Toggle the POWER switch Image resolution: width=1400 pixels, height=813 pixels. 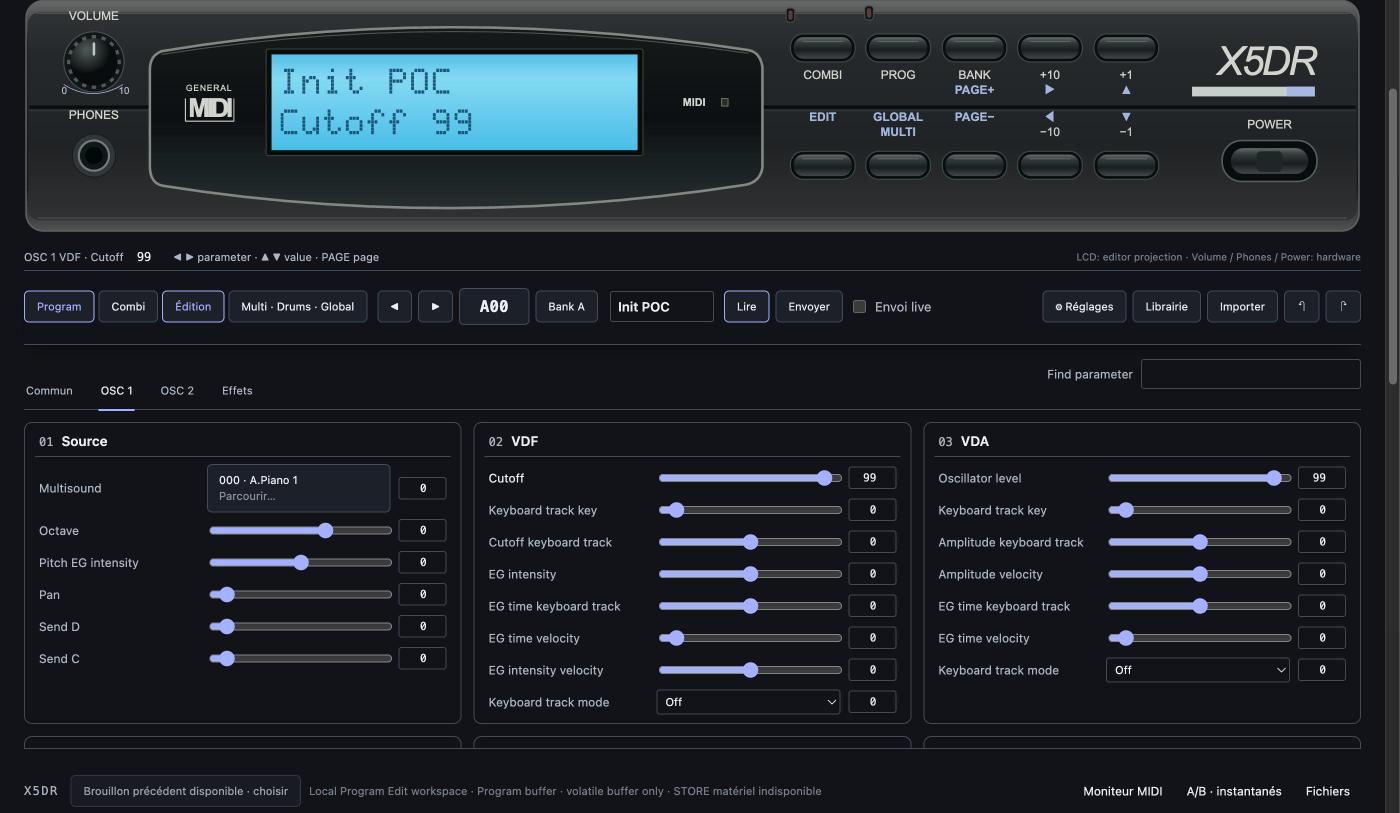point(1269,161)
